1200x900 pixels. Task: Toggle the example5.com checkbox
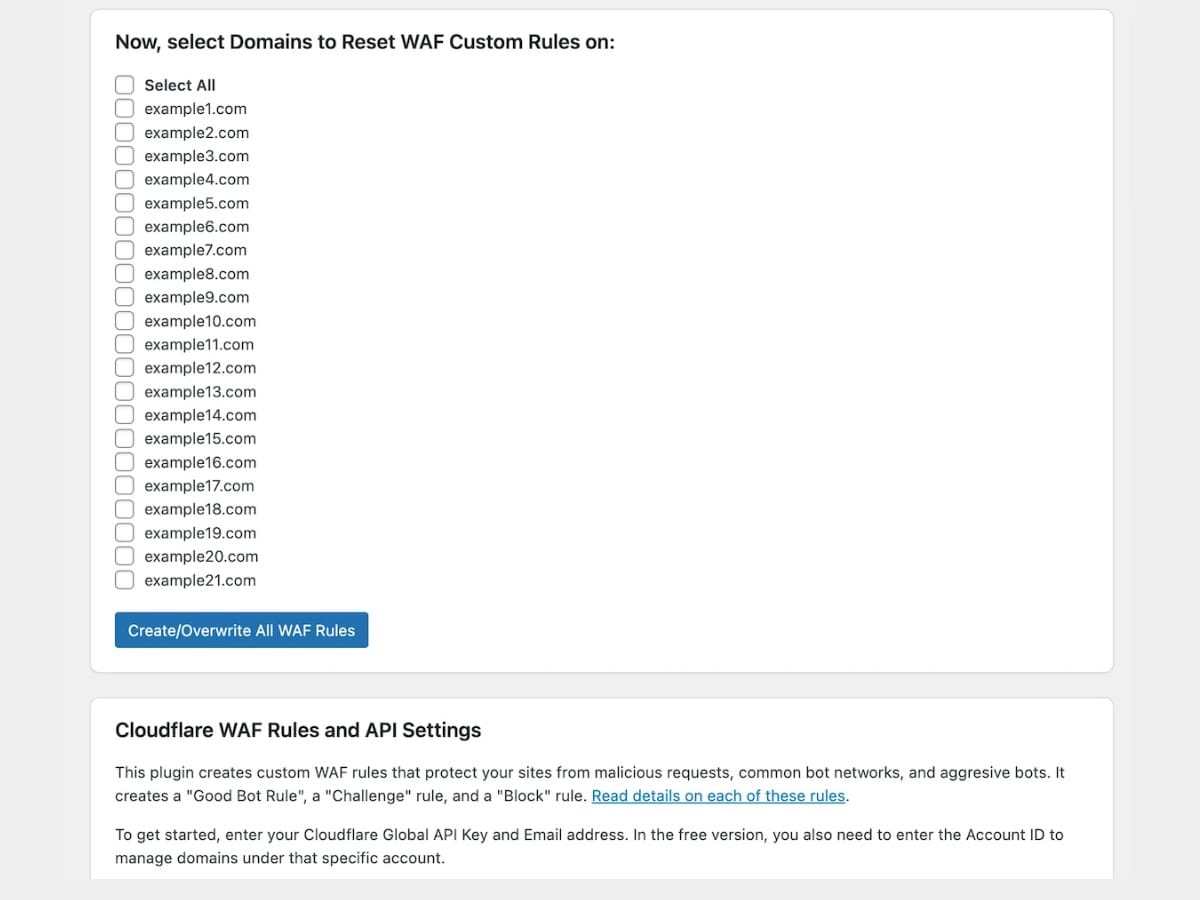(124, 203)
